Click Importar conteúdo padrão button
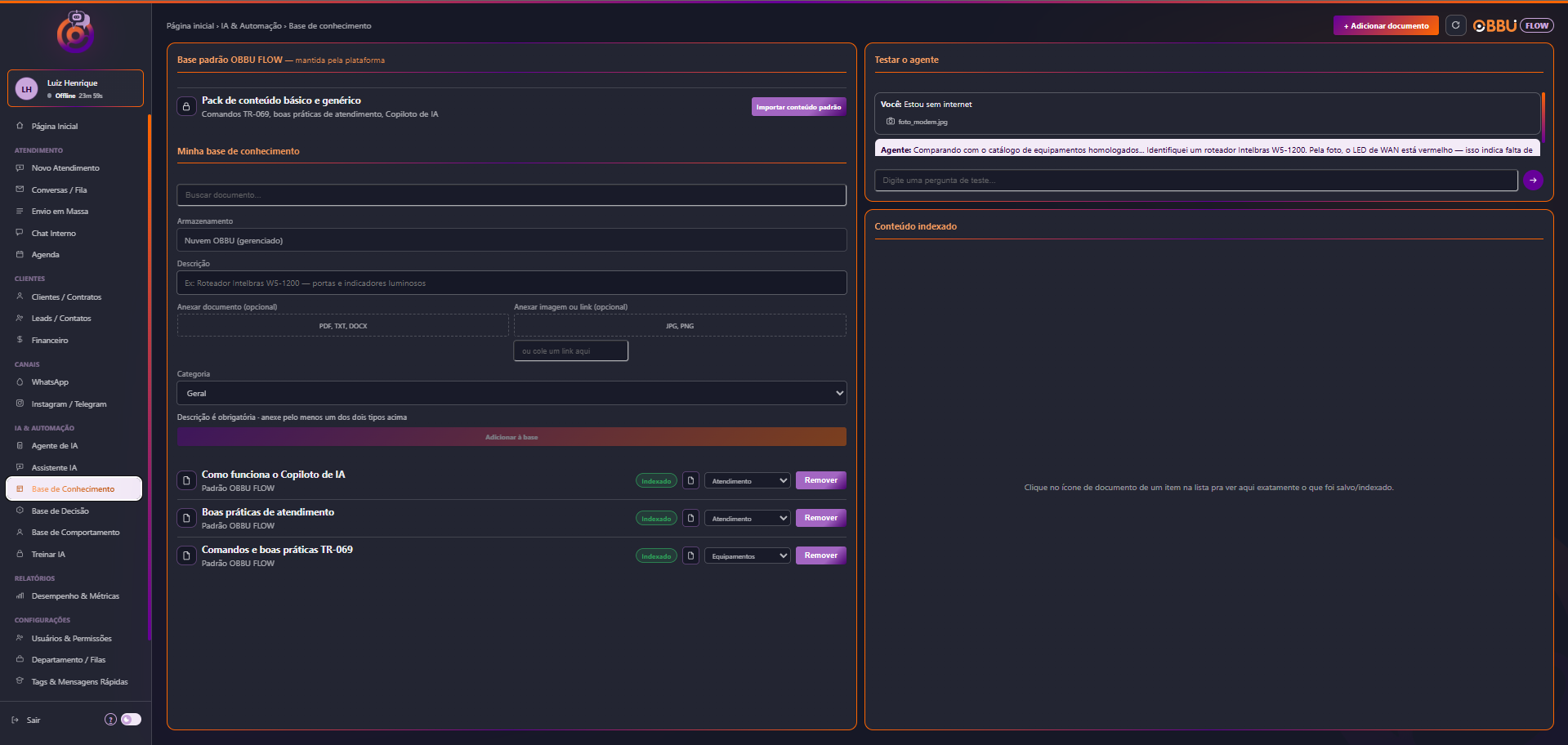 coord(798,107)
